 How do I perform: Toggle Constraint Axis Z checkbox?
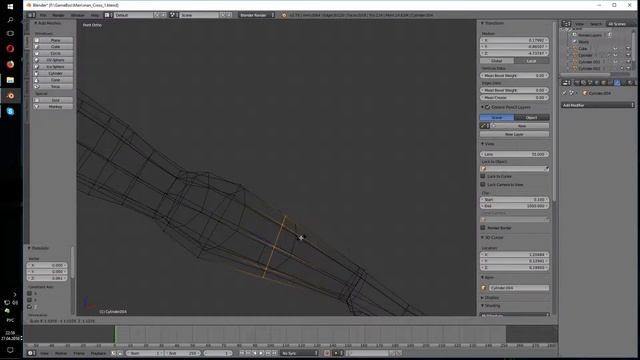click(29, 307)
